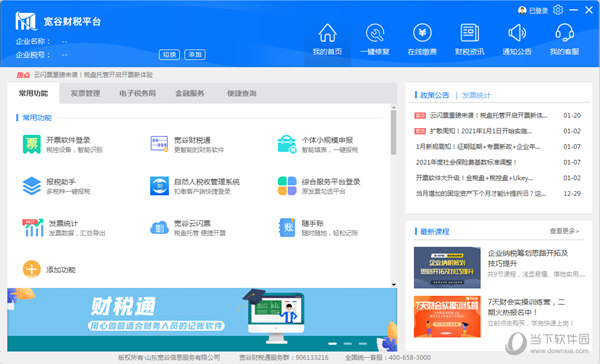The height and width of the screenshot is (364, 600).
Task: Switch to 金融服务 tab
Action: coord(189,93)
